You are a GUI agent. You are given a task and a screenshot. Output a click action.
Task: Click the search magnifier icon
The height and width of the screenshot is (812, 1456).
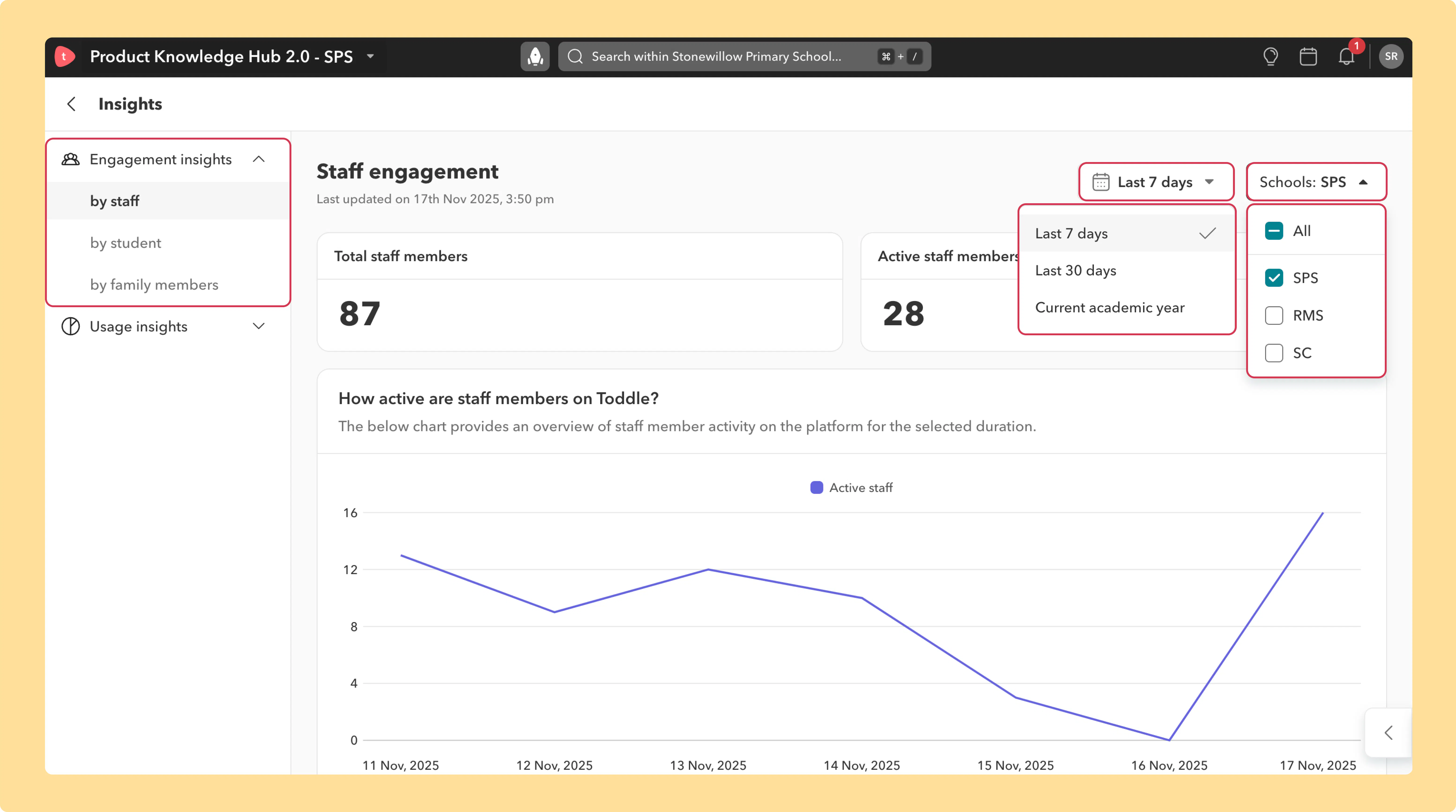[x=575, y=56]
